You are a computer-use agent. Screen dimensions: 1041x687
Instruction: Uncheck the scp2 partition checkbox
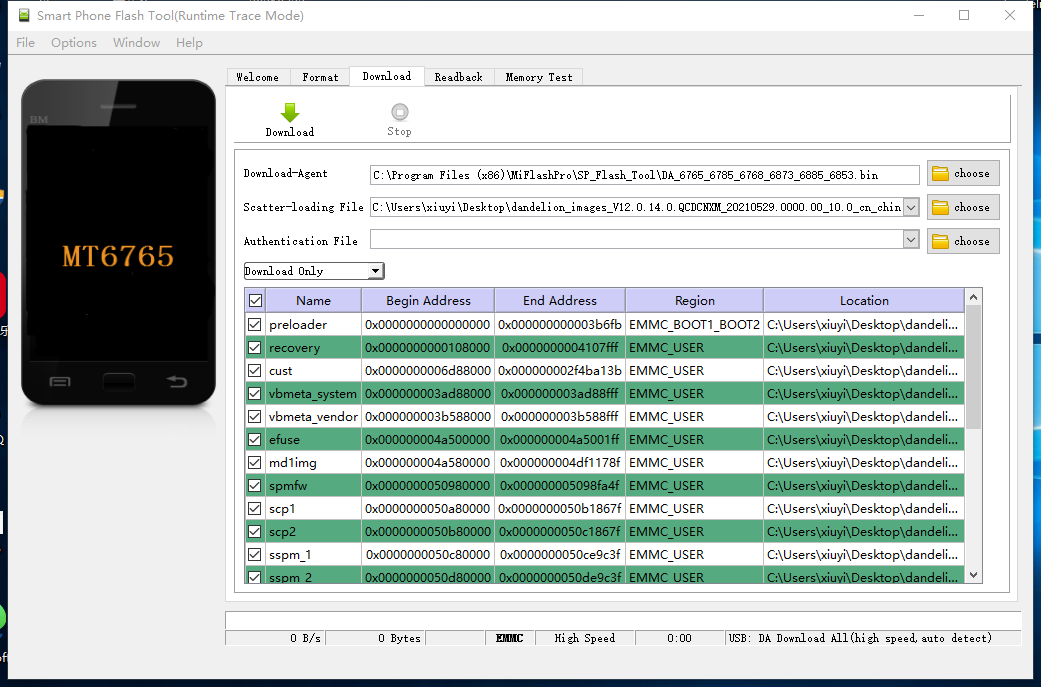click(254, 532)
